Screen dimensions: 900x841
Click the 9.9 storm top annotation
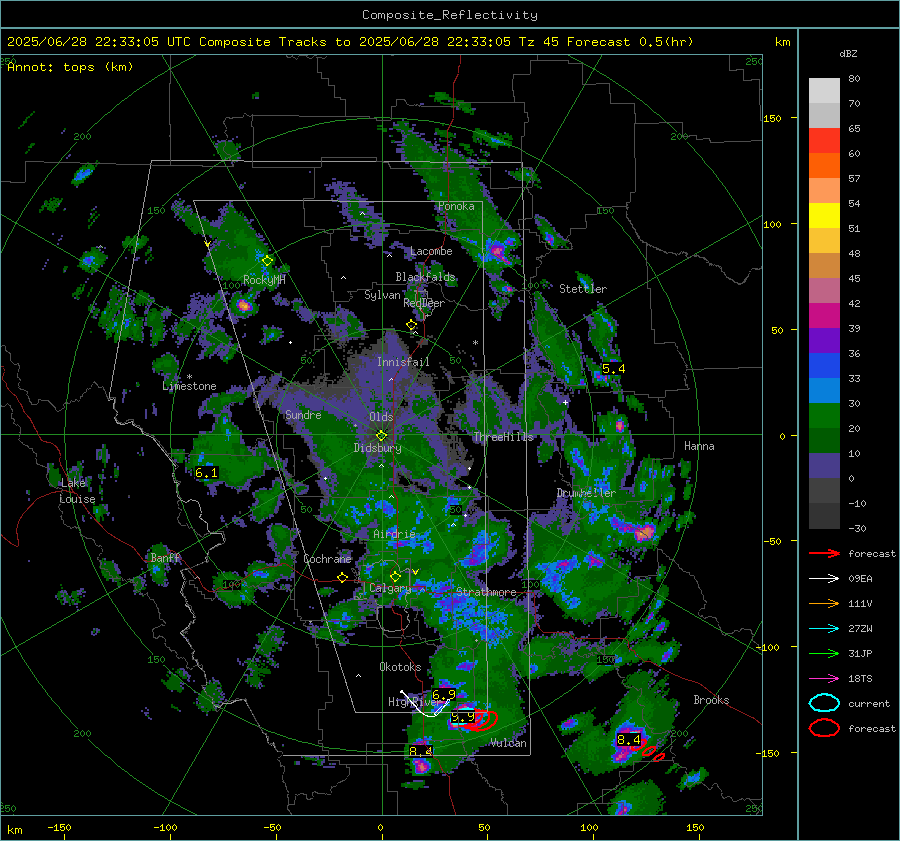[463, 717]
